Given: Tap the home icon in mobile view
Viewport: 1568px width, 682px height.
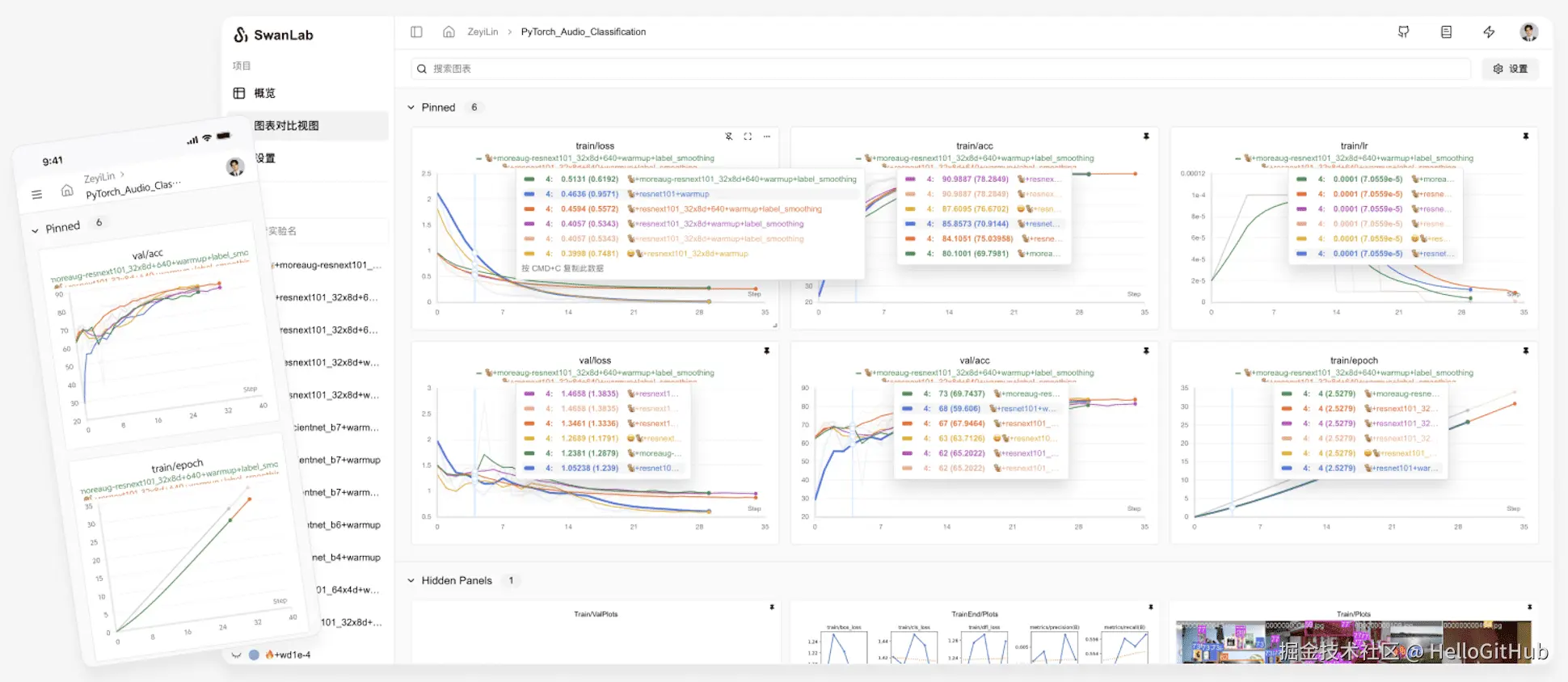Looking at the screenshot, I should (x=67, y=191).
